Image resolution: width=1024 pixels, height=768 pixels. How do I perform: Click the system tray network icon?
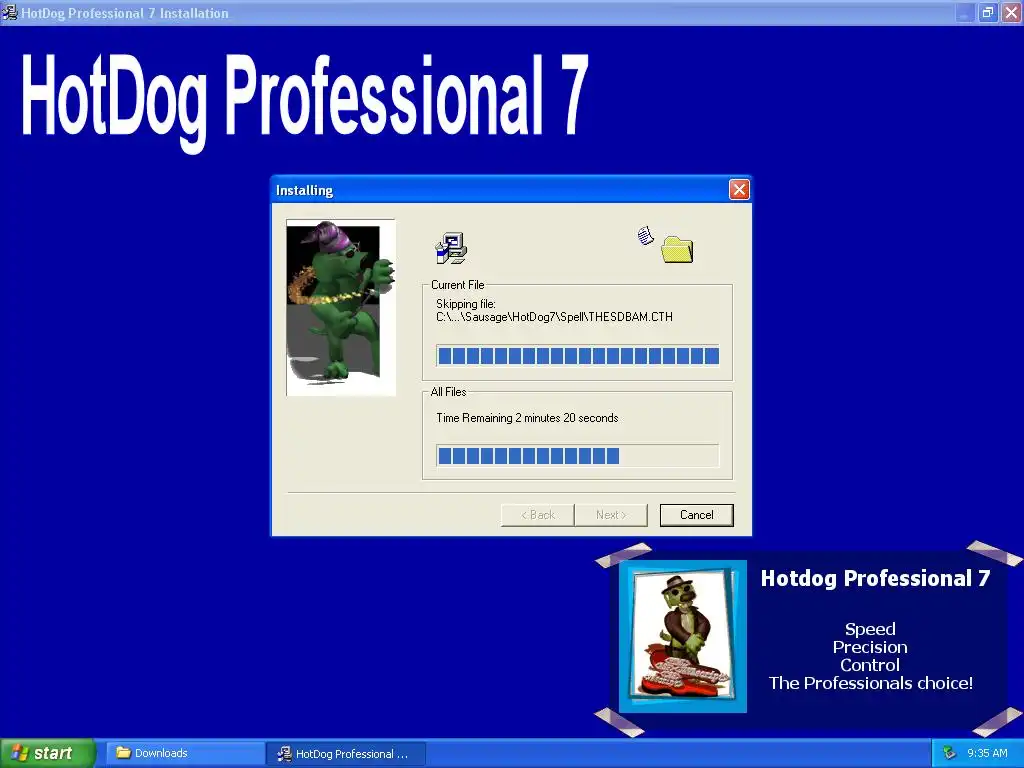point(950,753)
